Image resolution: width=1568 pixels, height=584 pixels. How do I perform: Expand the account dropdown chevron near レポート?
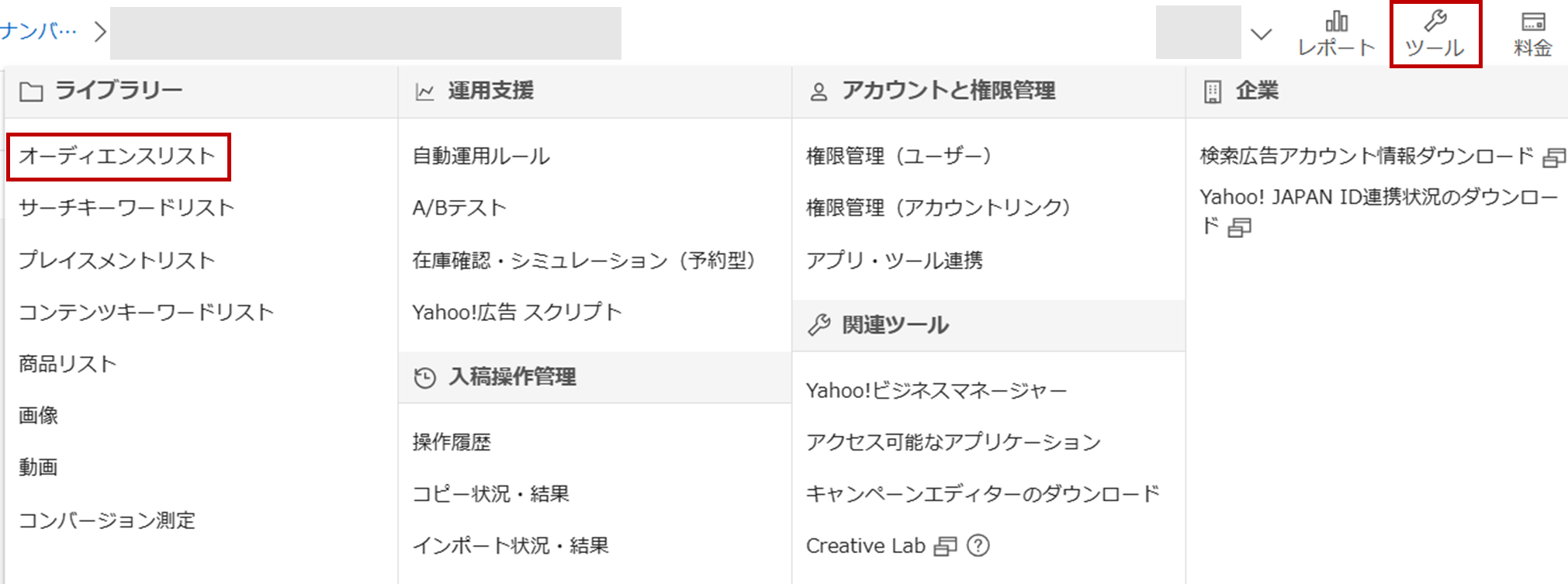coord(1262,34)
